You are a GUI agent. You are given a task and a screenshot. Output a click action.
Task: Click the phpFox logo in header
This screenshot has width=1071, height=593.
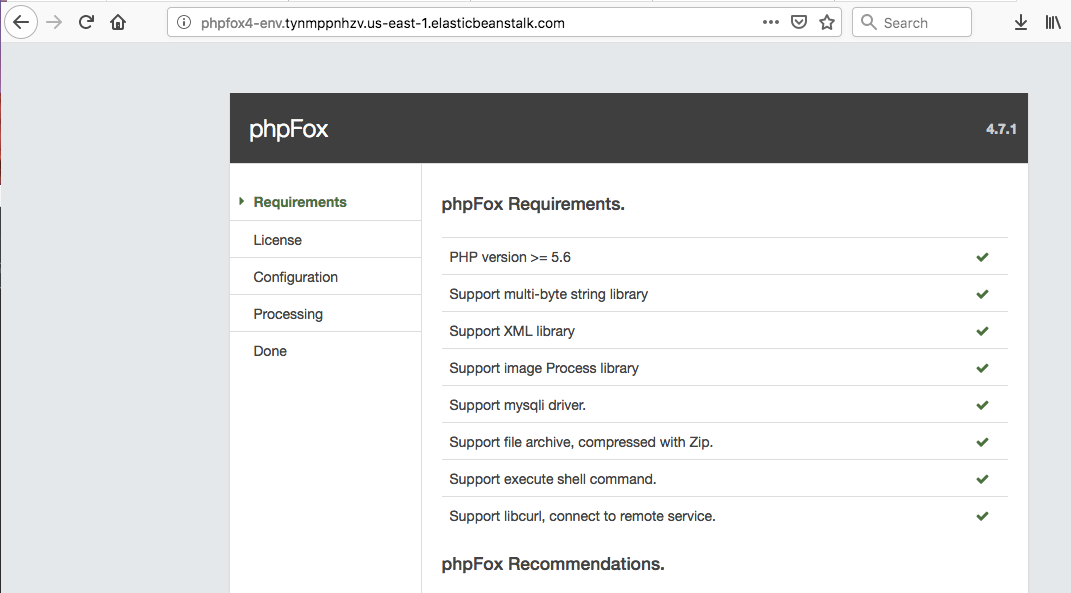point(288,129)
